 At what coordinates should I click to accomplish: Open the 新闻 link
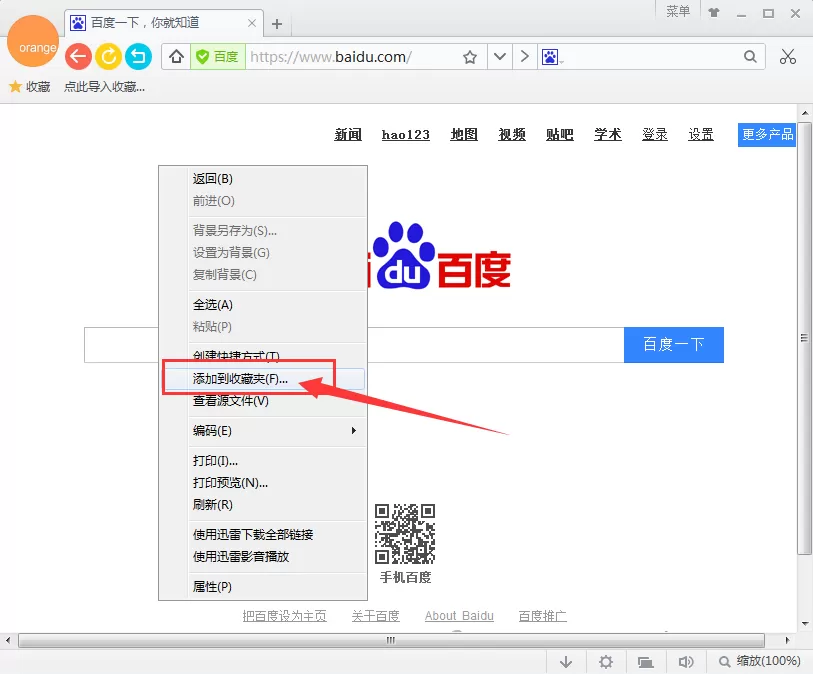point(348,135)
